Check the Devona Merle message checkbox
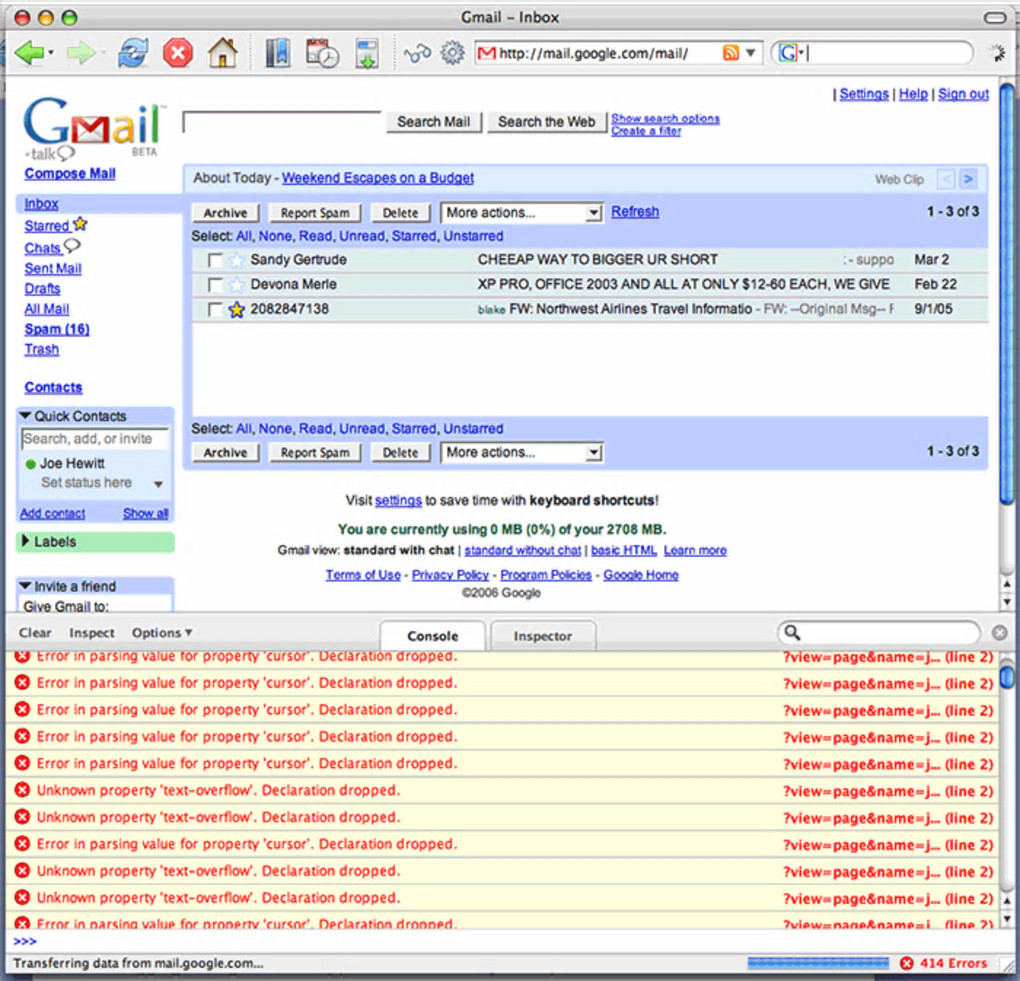Screen dimensions: 1020x981 point(215,285)
